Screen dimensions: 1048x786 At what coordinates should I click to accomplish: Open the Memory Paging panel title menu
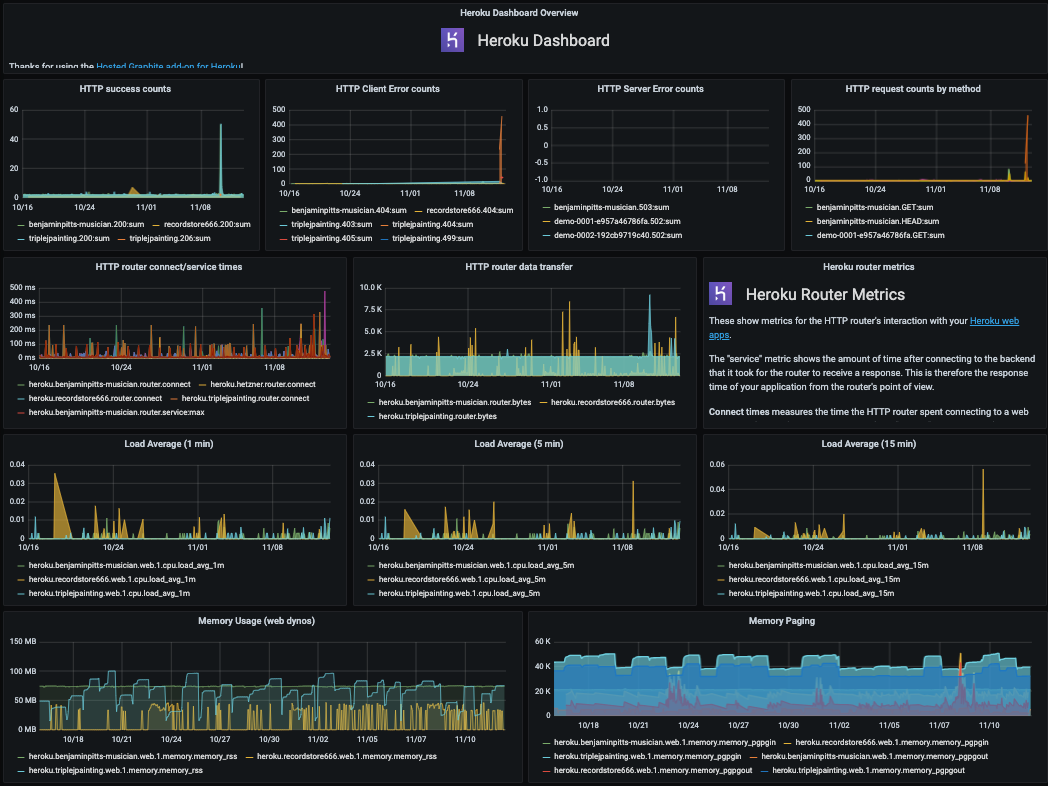tap(781, 621)
